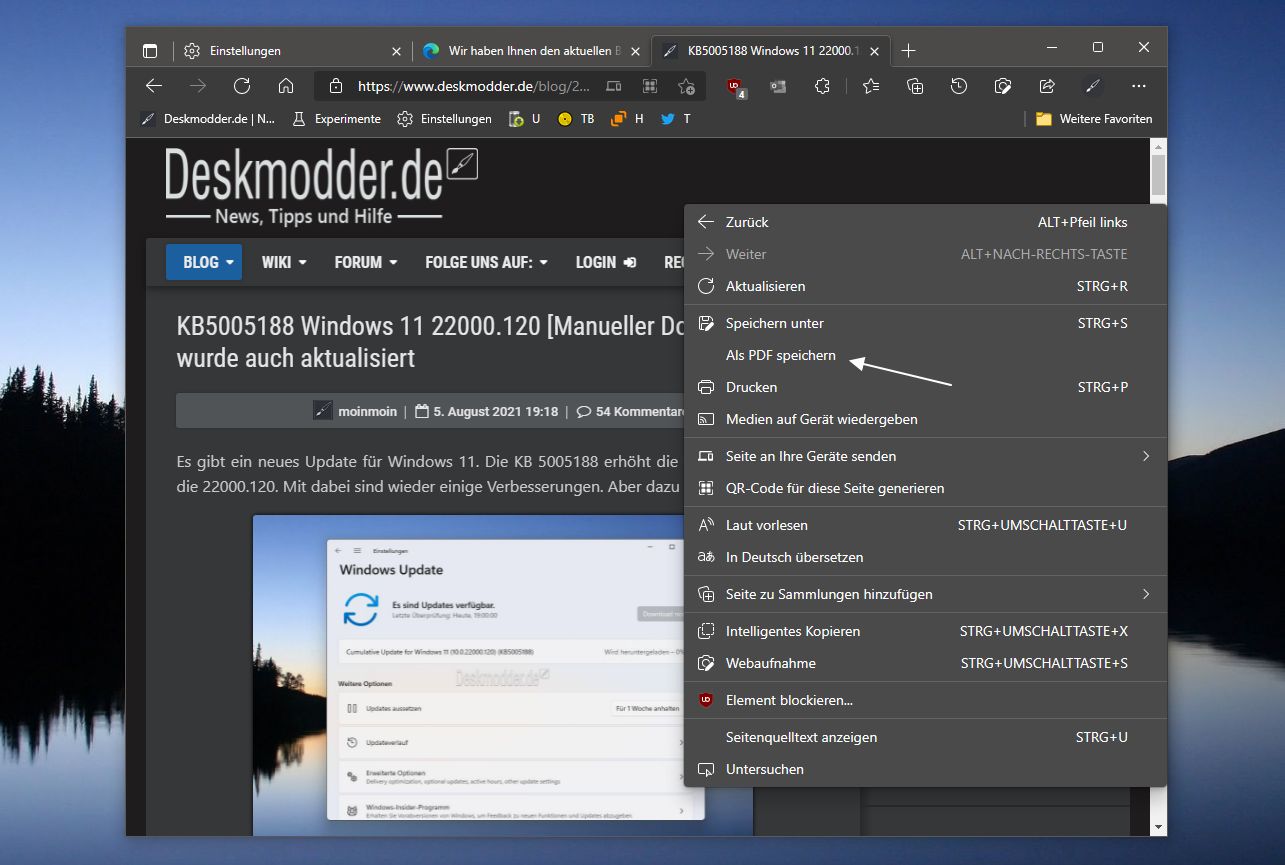Screen dimensions: 1285x865
Task: Open the 54 Kommentare link
Action: coord(632,411)
